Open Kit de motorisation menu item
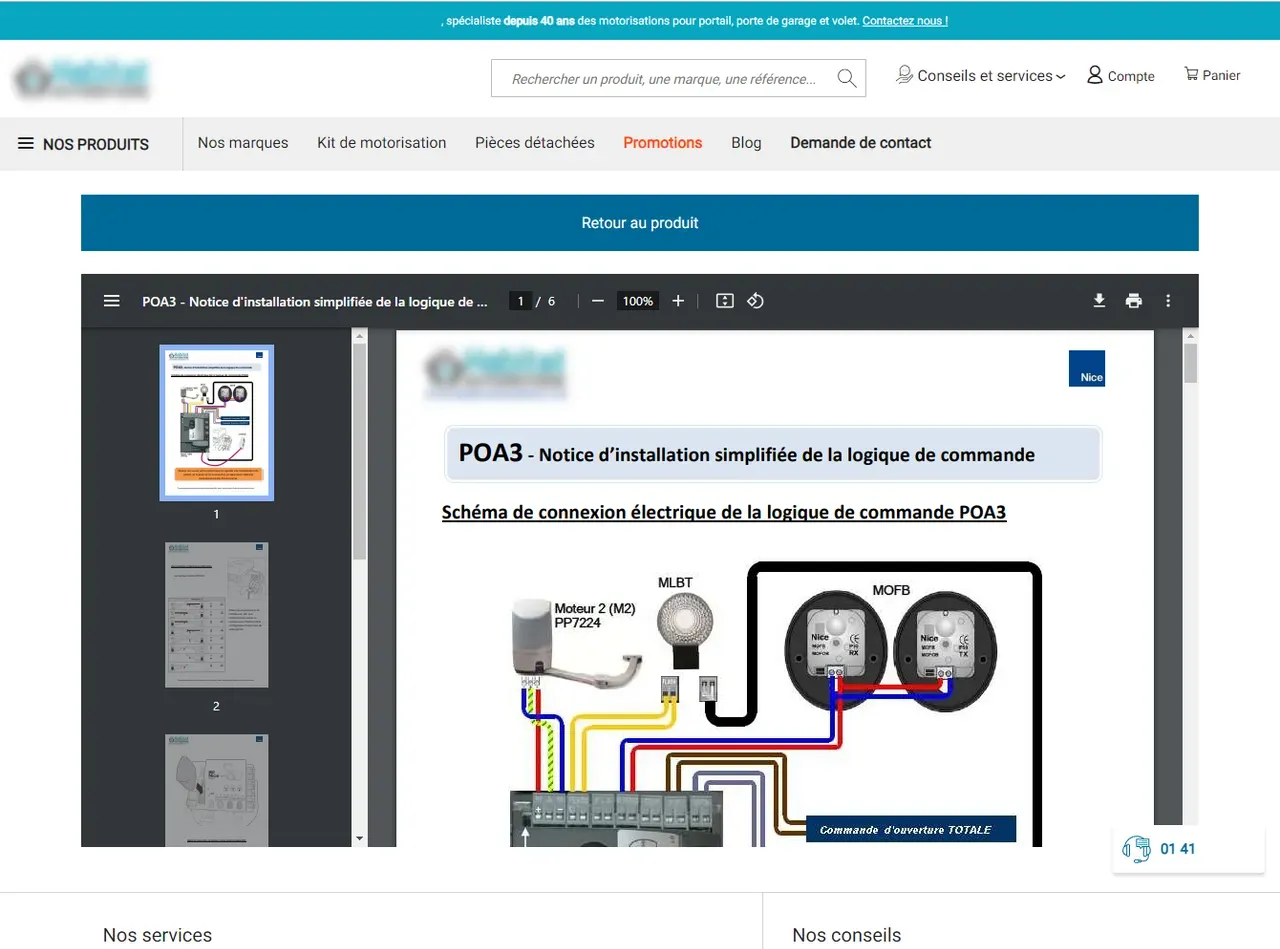This screenshot has height=949, width=1280. pos(382,143)
